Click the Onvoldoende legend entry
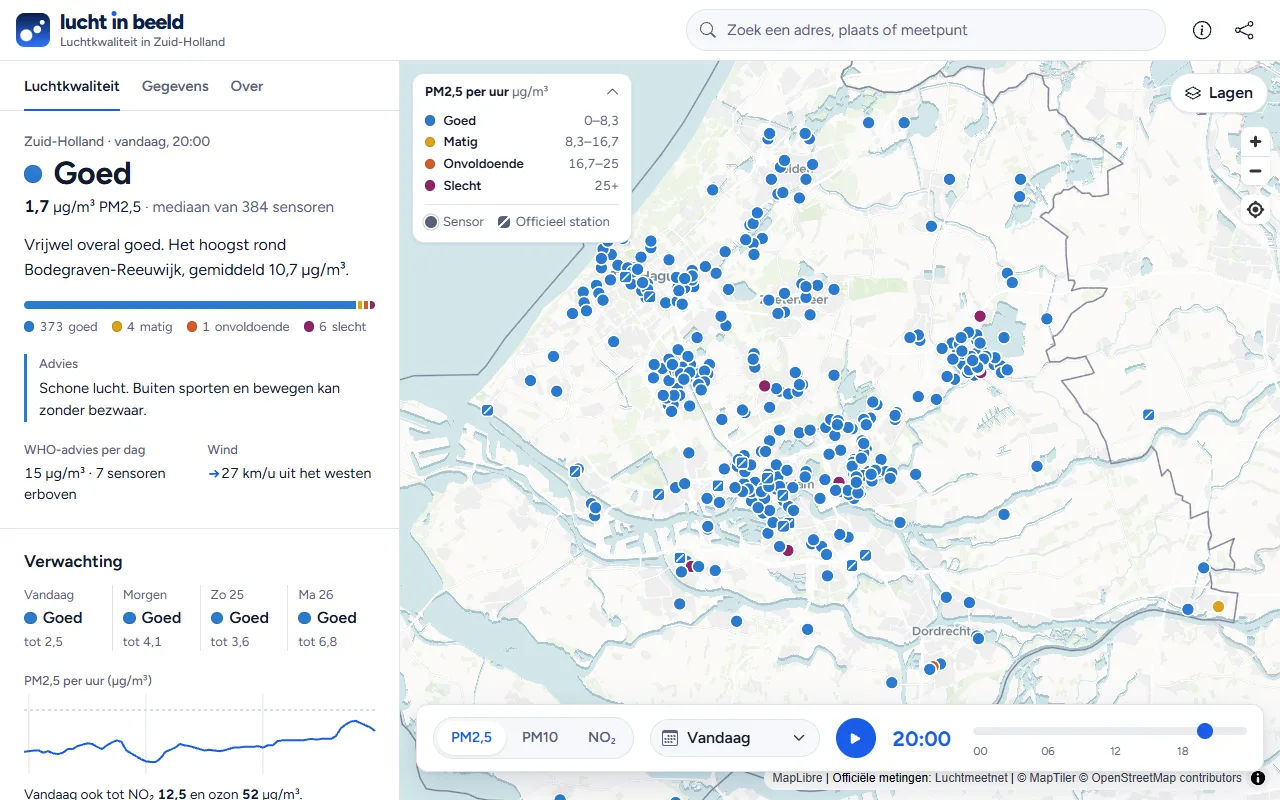This screenshot has width=1280, height=800. (x=522, y=164)
